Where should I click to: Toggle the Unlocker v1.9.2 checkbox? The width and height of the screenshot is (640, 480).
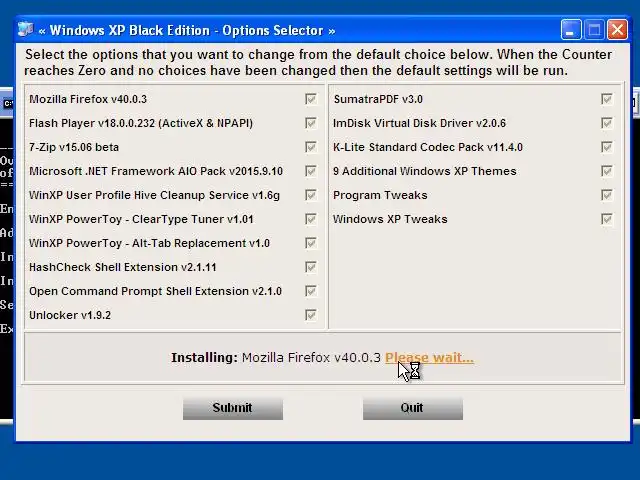coord(311,315)
